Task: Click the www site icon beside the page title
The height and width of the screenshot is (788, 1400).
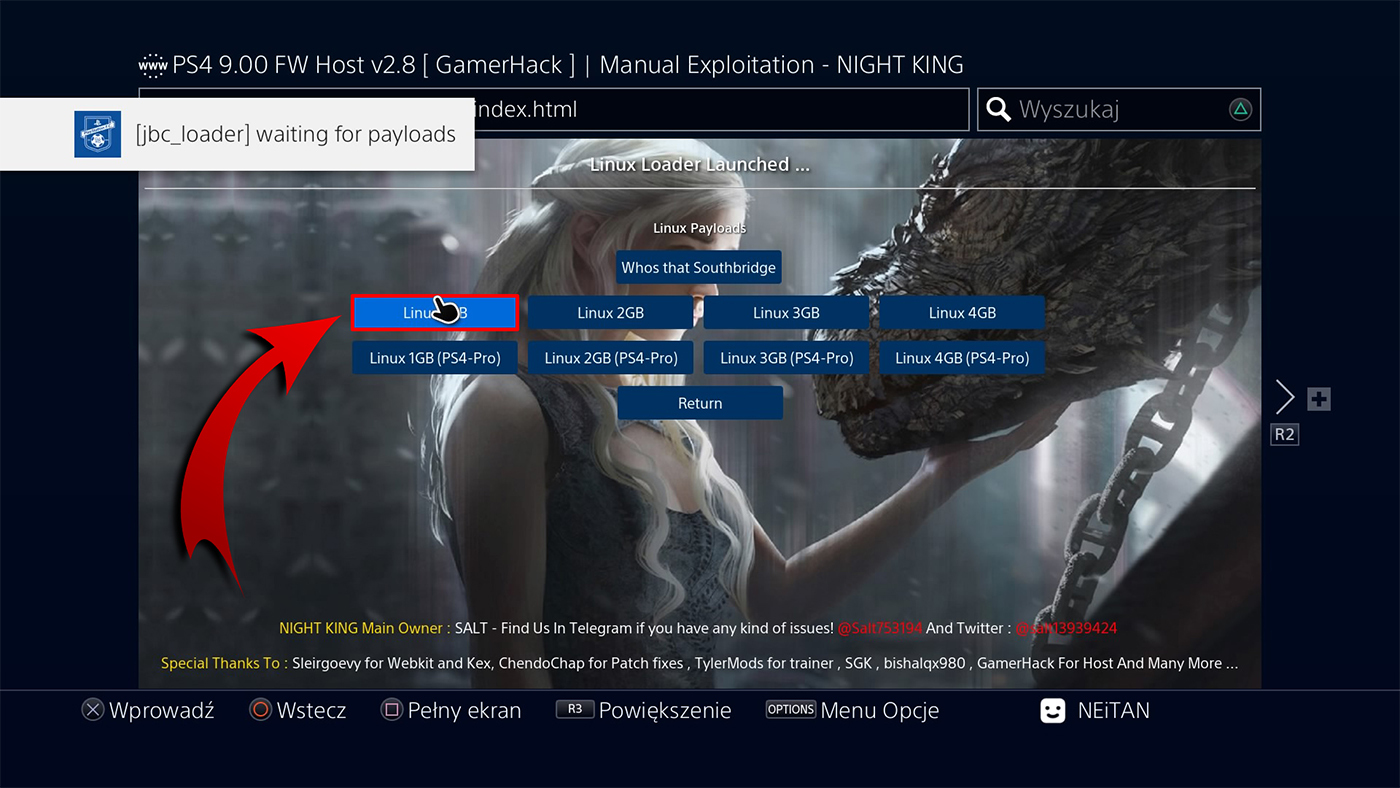Action: tap(151, 63)
